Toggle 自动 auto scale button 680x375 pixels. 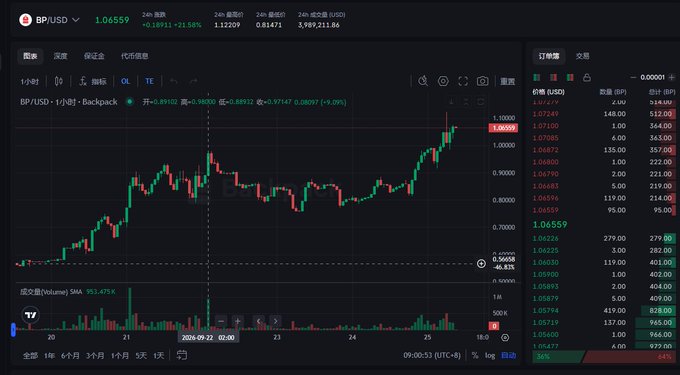[x=509, y=355]
